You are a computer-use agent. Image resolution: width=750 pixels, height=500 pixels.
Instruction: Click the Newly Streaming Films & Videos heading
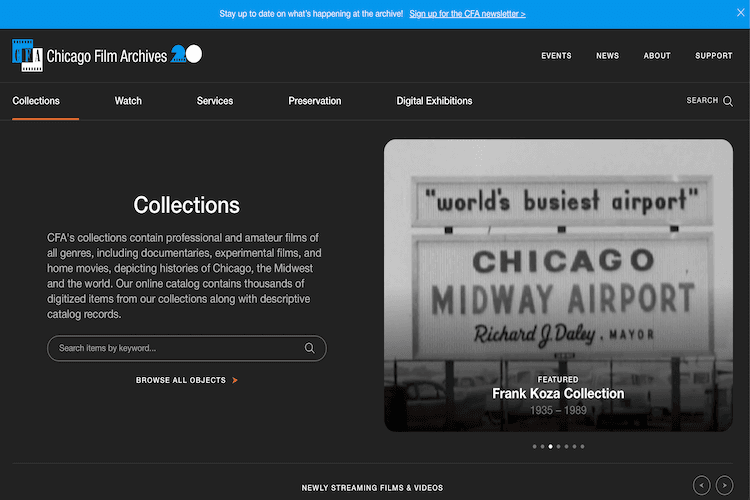coord(372,488)
